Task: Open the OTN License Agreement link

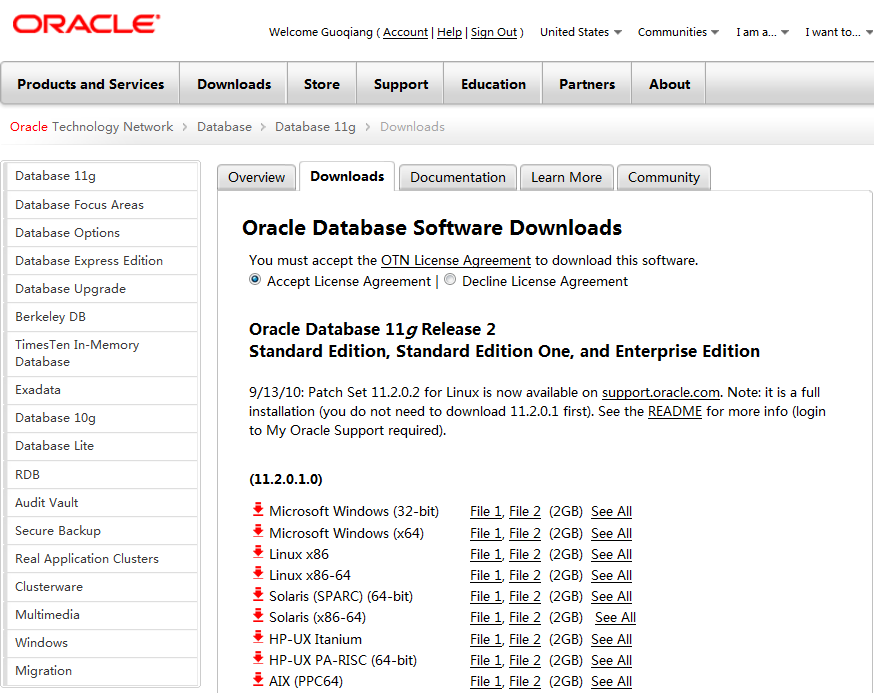Action: (456, 260)
